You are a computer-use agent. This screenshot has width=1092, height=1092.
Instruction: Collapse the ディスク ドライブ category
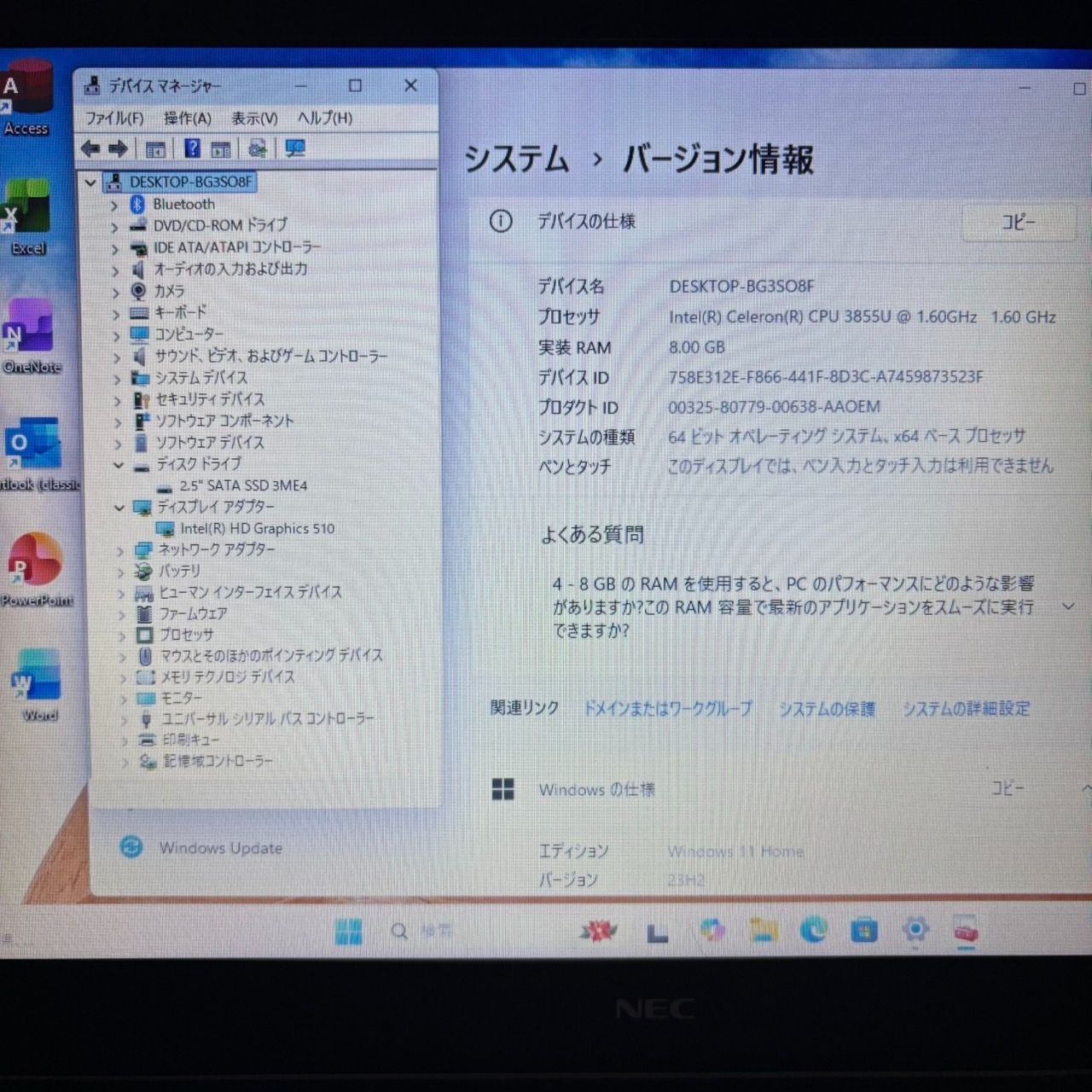click(x=119, y=464)
